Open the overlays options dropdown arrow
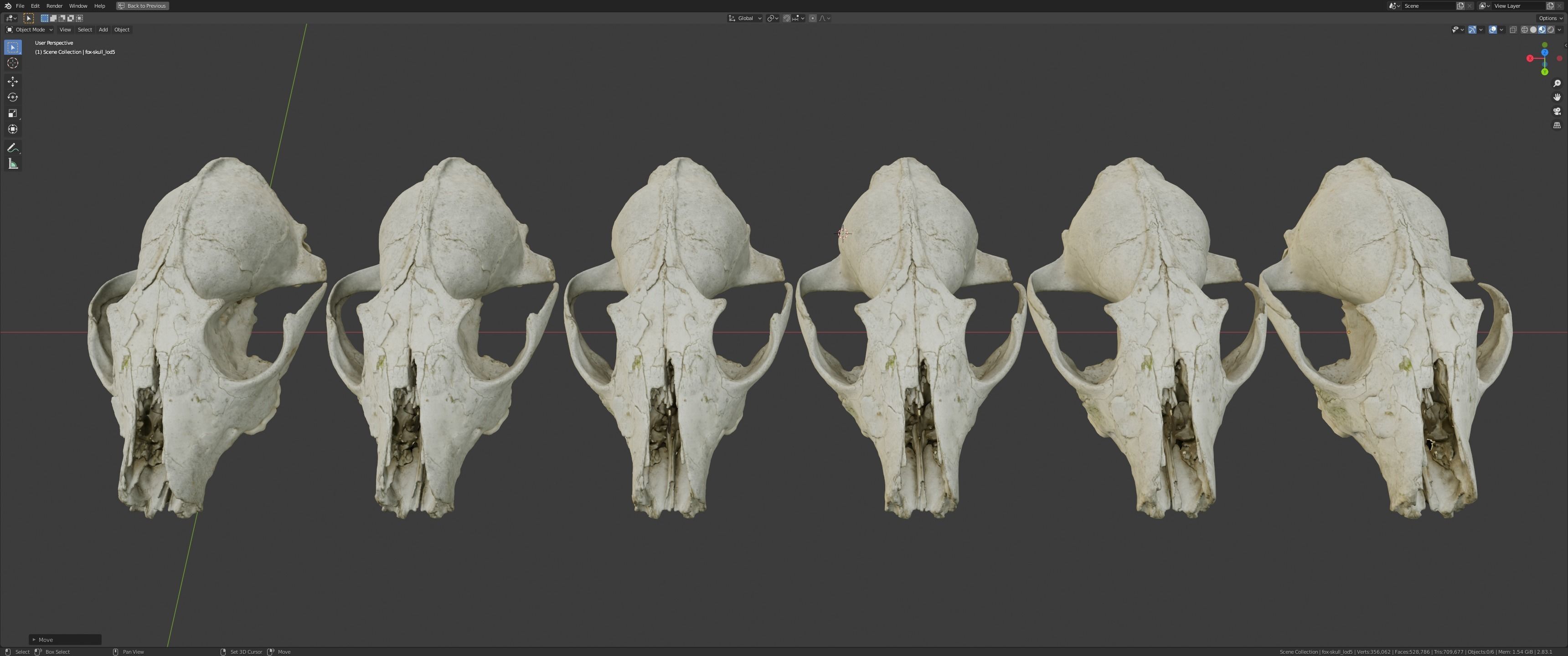Image resolution: width=1568 pixels, height=656 pixels. [1501, 29]
